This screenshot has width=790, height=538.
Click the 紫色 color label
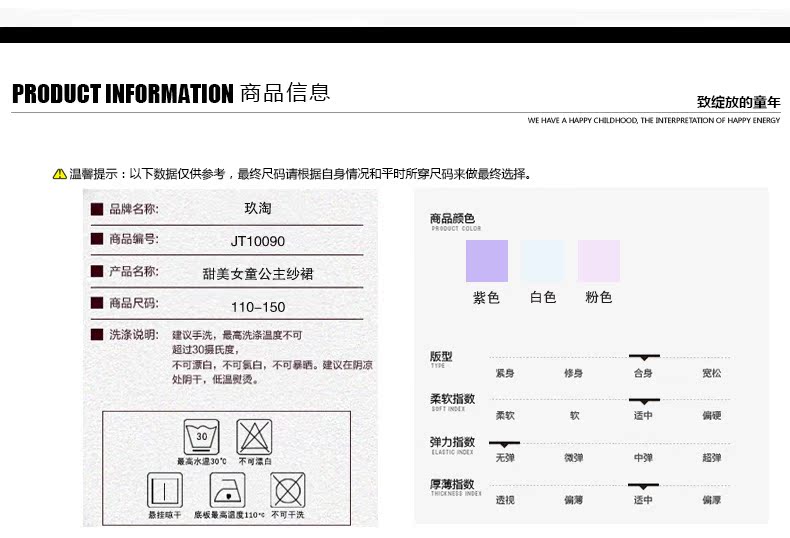[486, 297]
